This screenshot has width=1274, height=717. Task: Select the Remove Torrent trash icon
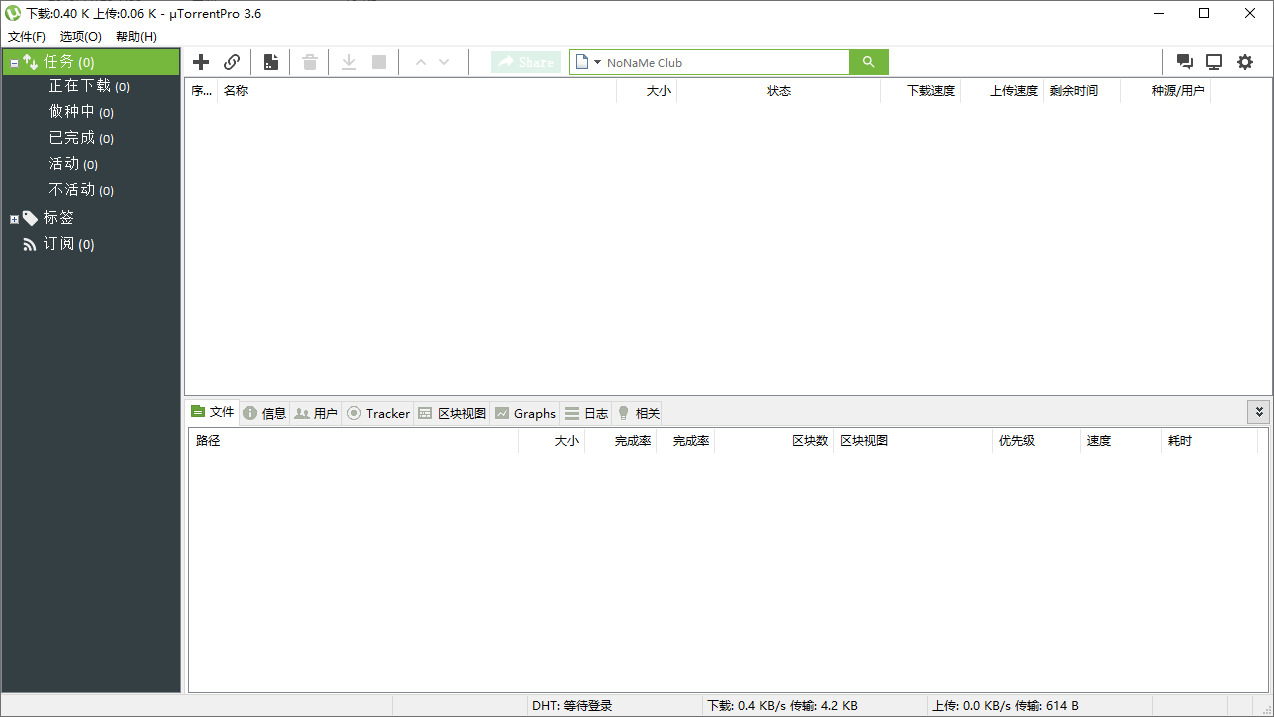click(x=309, y=62)
